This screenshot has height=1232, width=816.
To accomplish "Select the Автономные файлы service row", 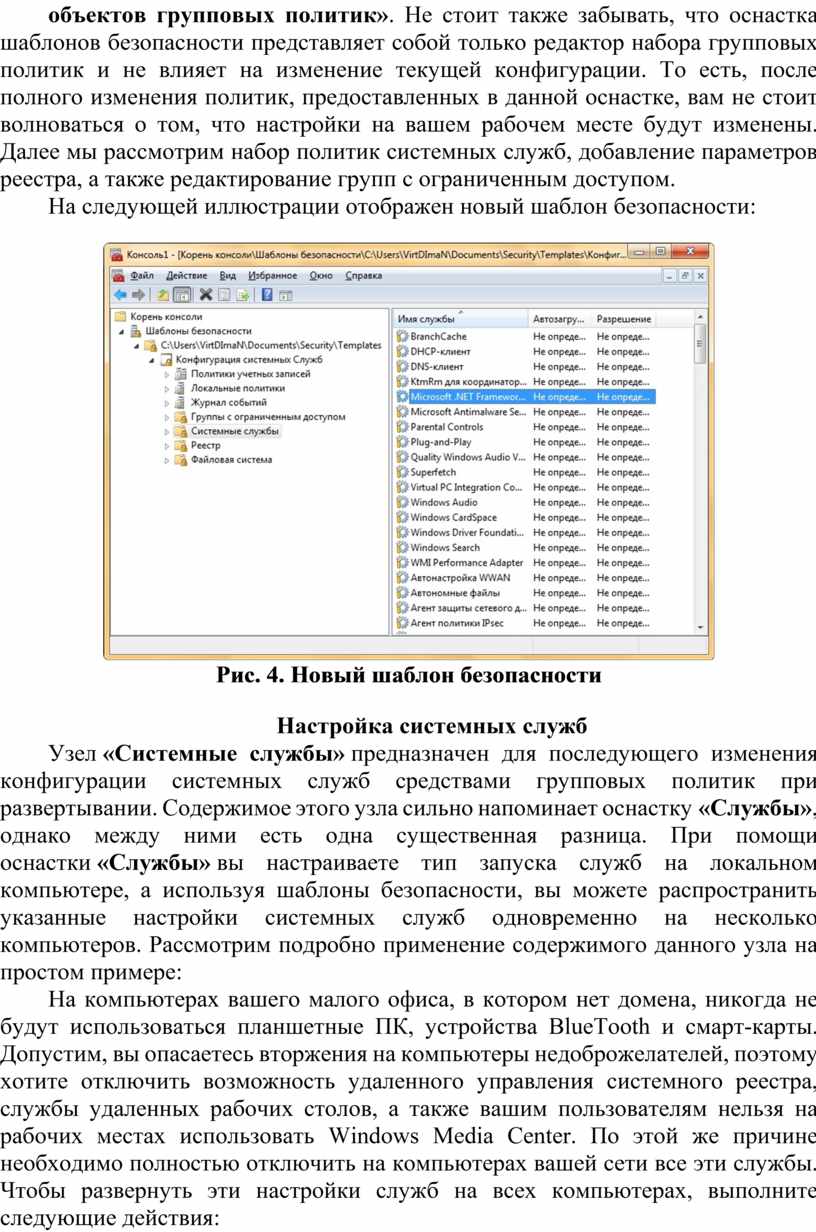I will (525, 593).
